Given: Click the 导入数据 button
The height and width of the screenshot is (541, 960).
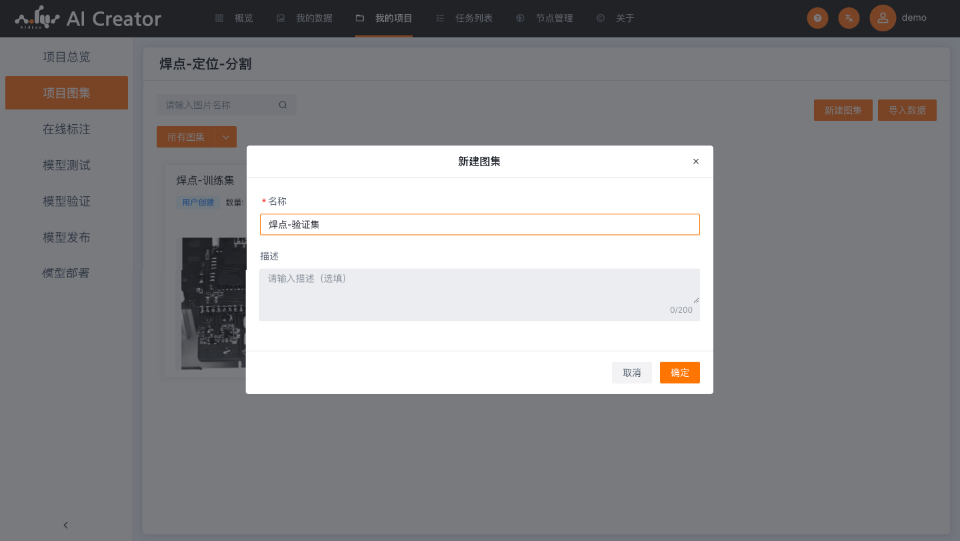Looking at the screenshot, I should (x=907, y=111).
